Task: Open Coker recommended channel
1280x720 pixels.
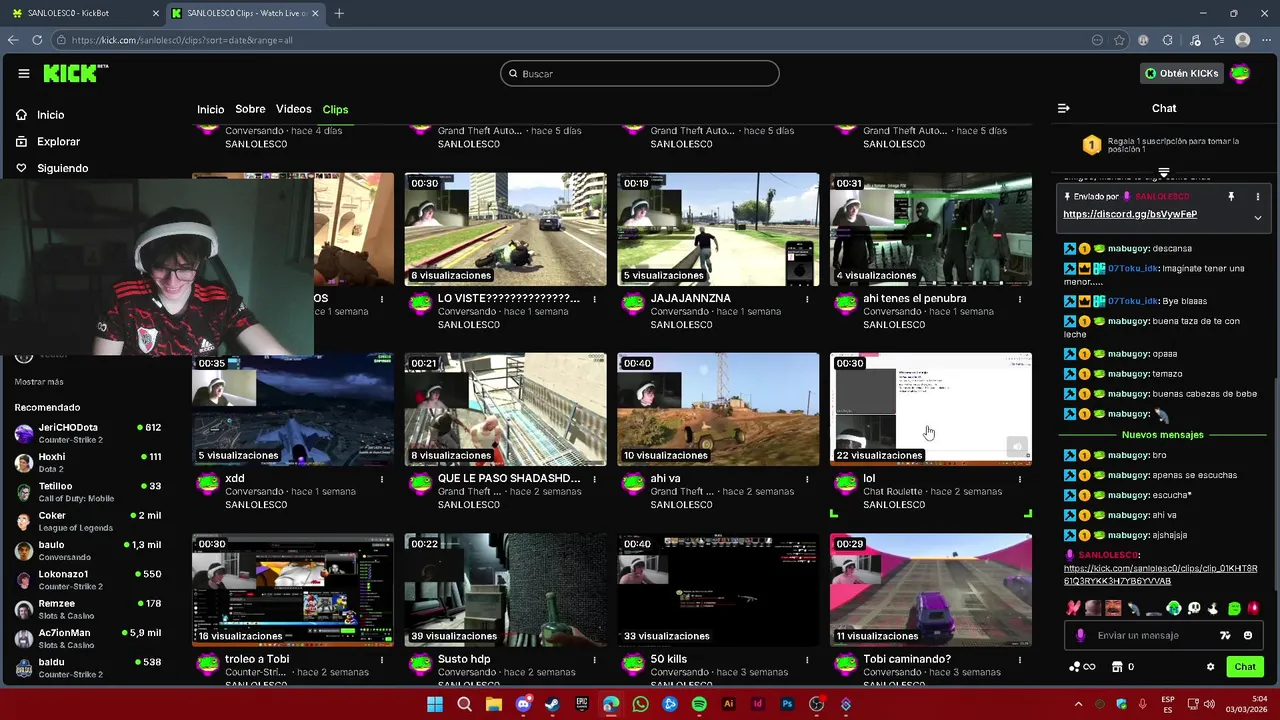Action: [x=88, y=521]
